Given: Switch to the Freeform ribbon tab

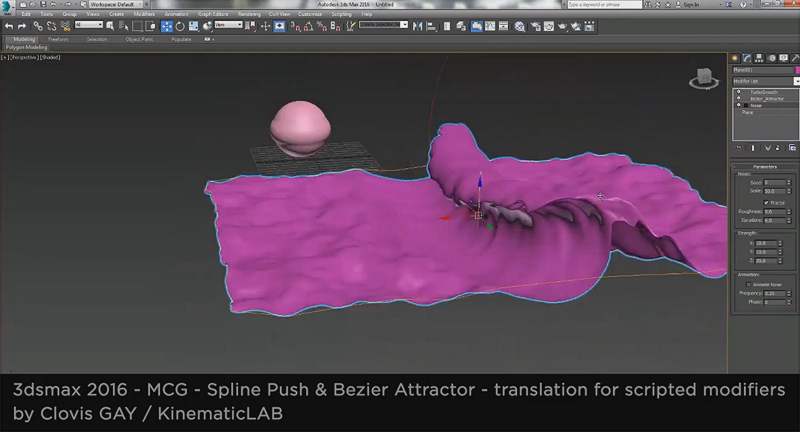Looking at the screenshot, I should click(x=58, y=39).
